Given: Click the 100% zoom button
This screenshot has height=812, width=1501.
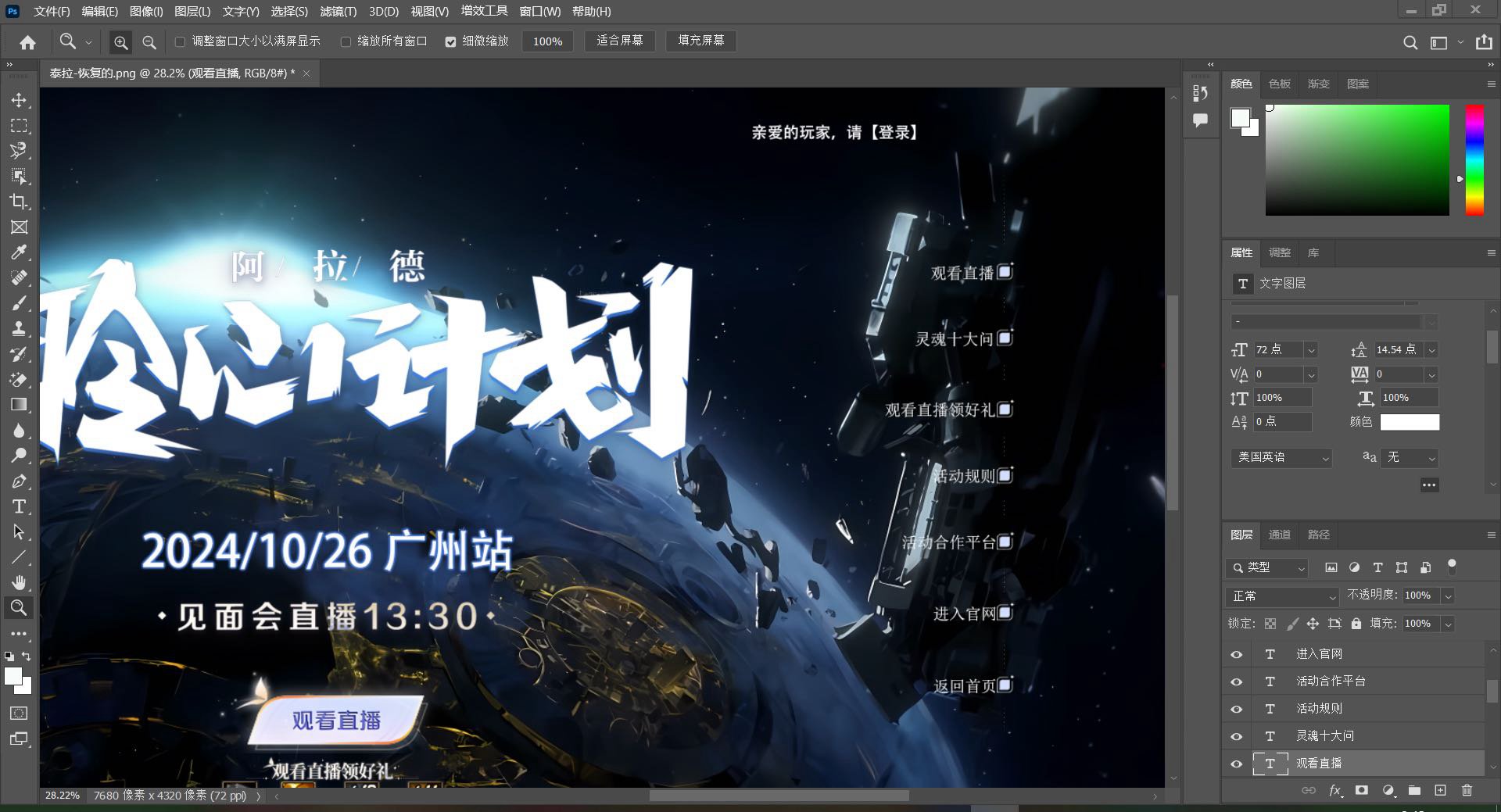Looking at the screenshot, I should click(547, 41).
